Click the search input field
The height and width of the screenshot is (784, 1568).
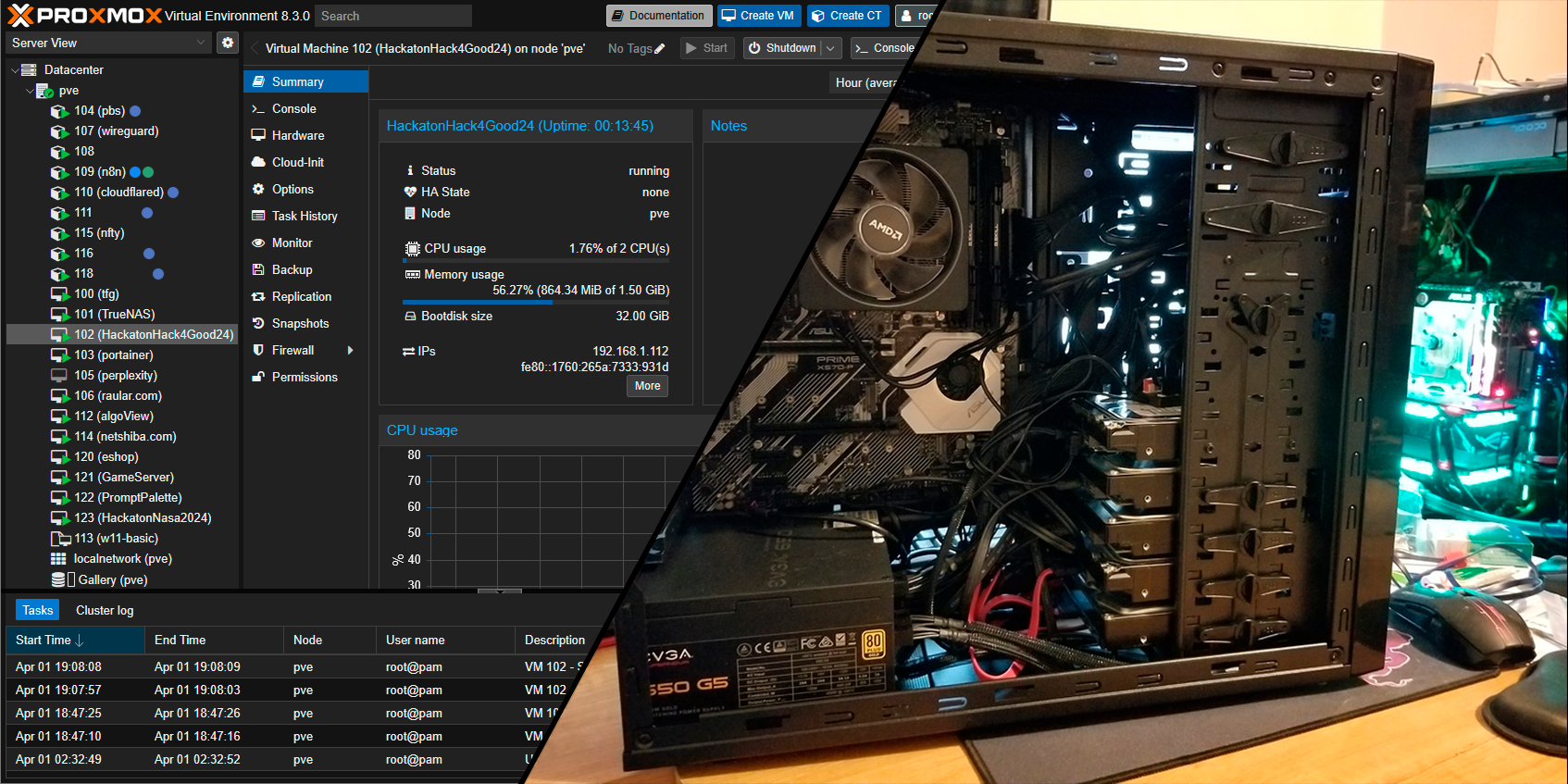click(x=392, y=17)
